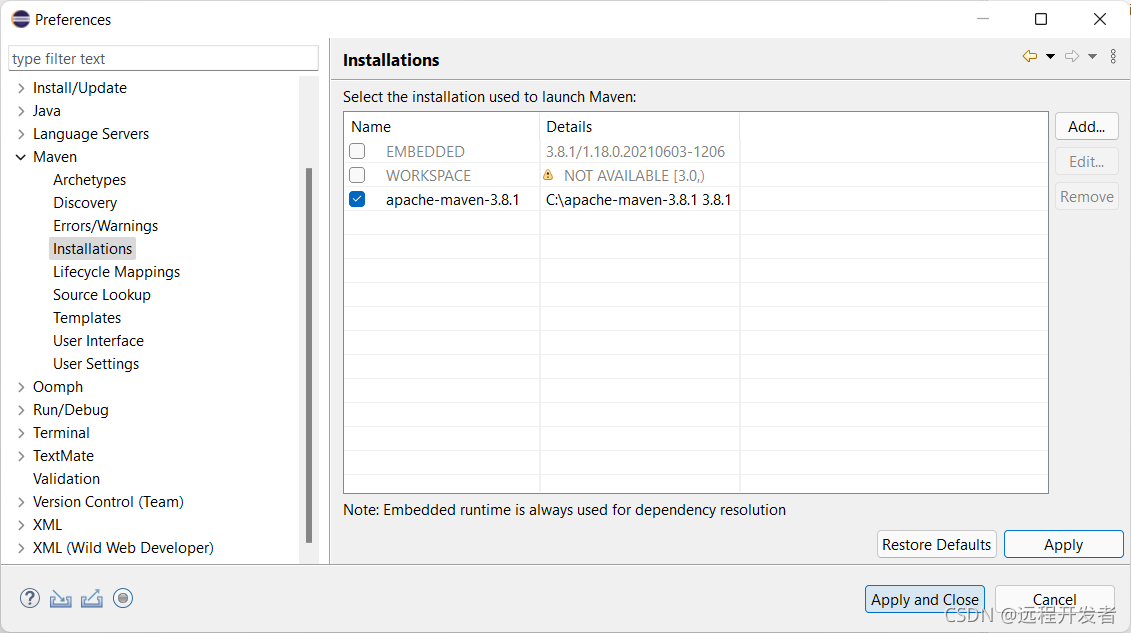This screenshot has width=1131, height=633.
Task: Enable the EMBEDDED installation checkbox
Action: click(x=357, y=151)
